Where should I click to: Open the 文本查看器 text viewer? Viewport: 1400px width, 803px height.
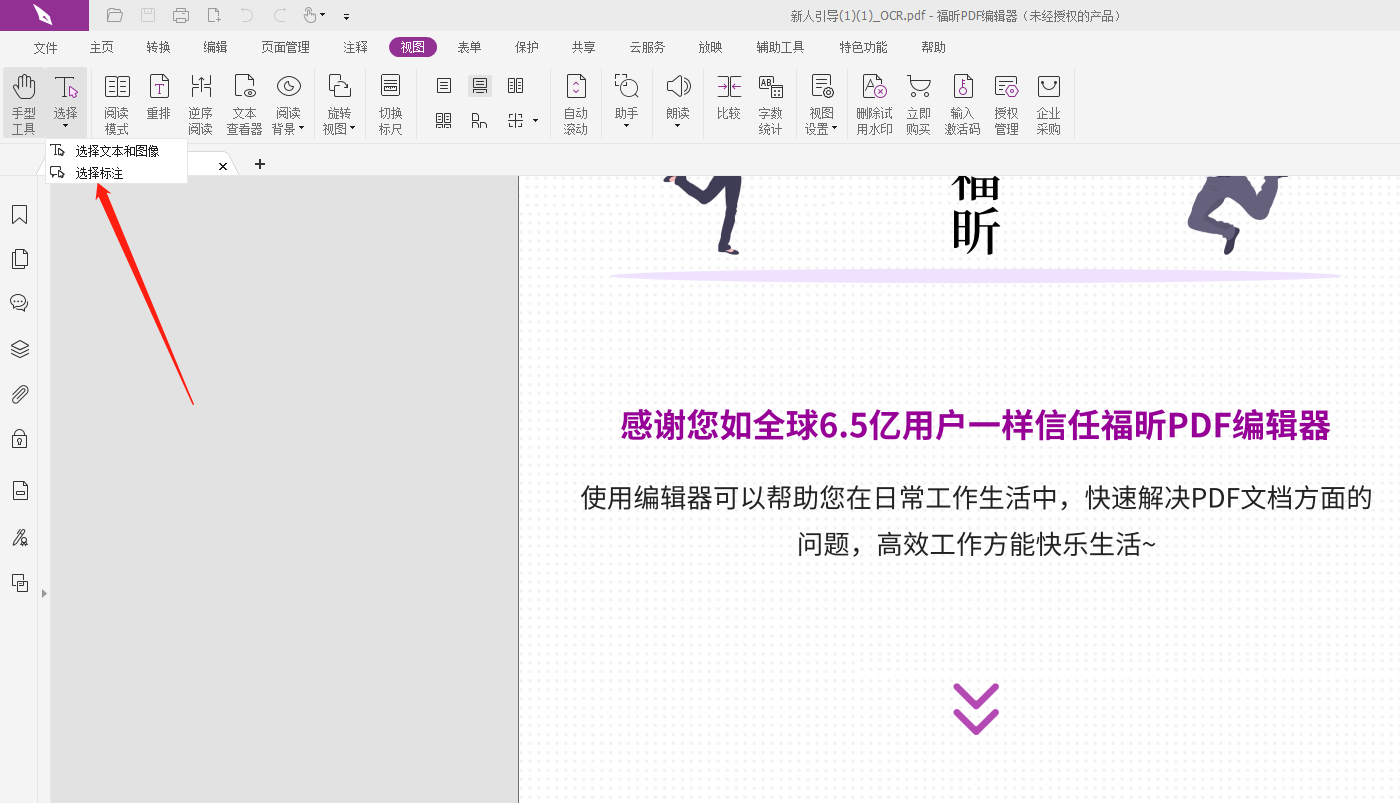pyautogui.click(x=244, y=100)
